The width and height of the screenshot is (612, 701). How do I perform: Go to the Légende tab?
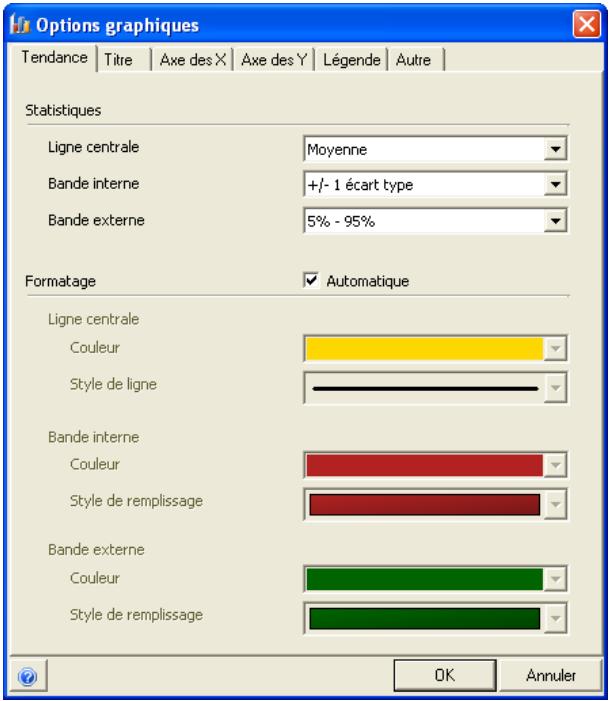(351, 61)
